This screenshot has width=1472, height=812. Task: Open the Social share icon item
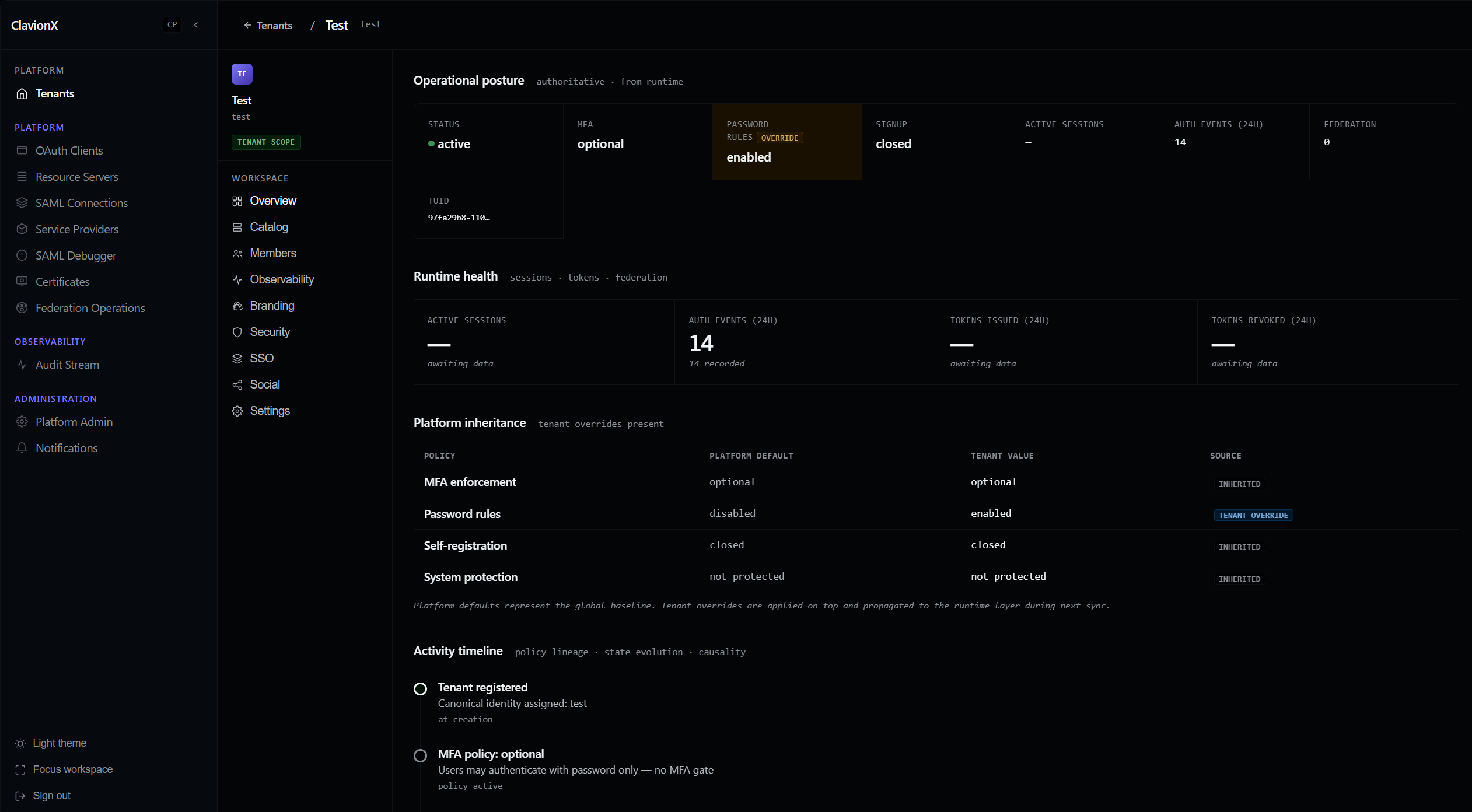click(x=237, y=385)
